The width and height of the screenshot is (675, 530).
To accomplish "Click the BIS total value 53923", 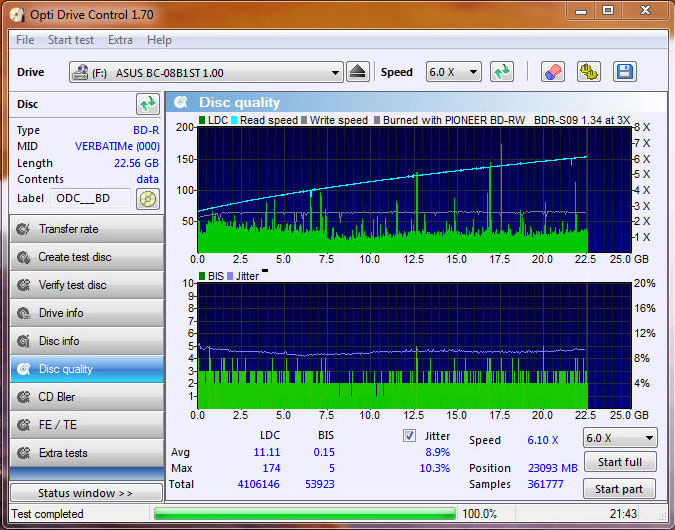I will click(x=319, y=484).
